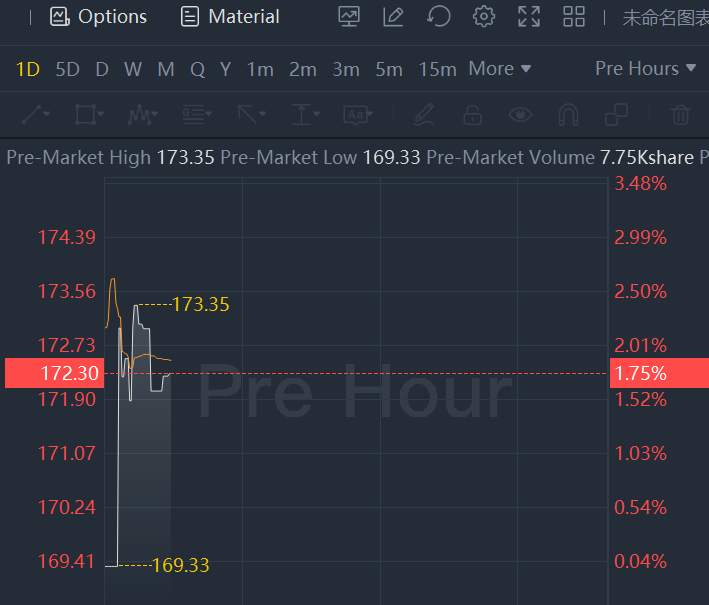The height and width of the screenshot is (605, 709).
Task: Select the brush drawing tool
Action: pos(424,115)
